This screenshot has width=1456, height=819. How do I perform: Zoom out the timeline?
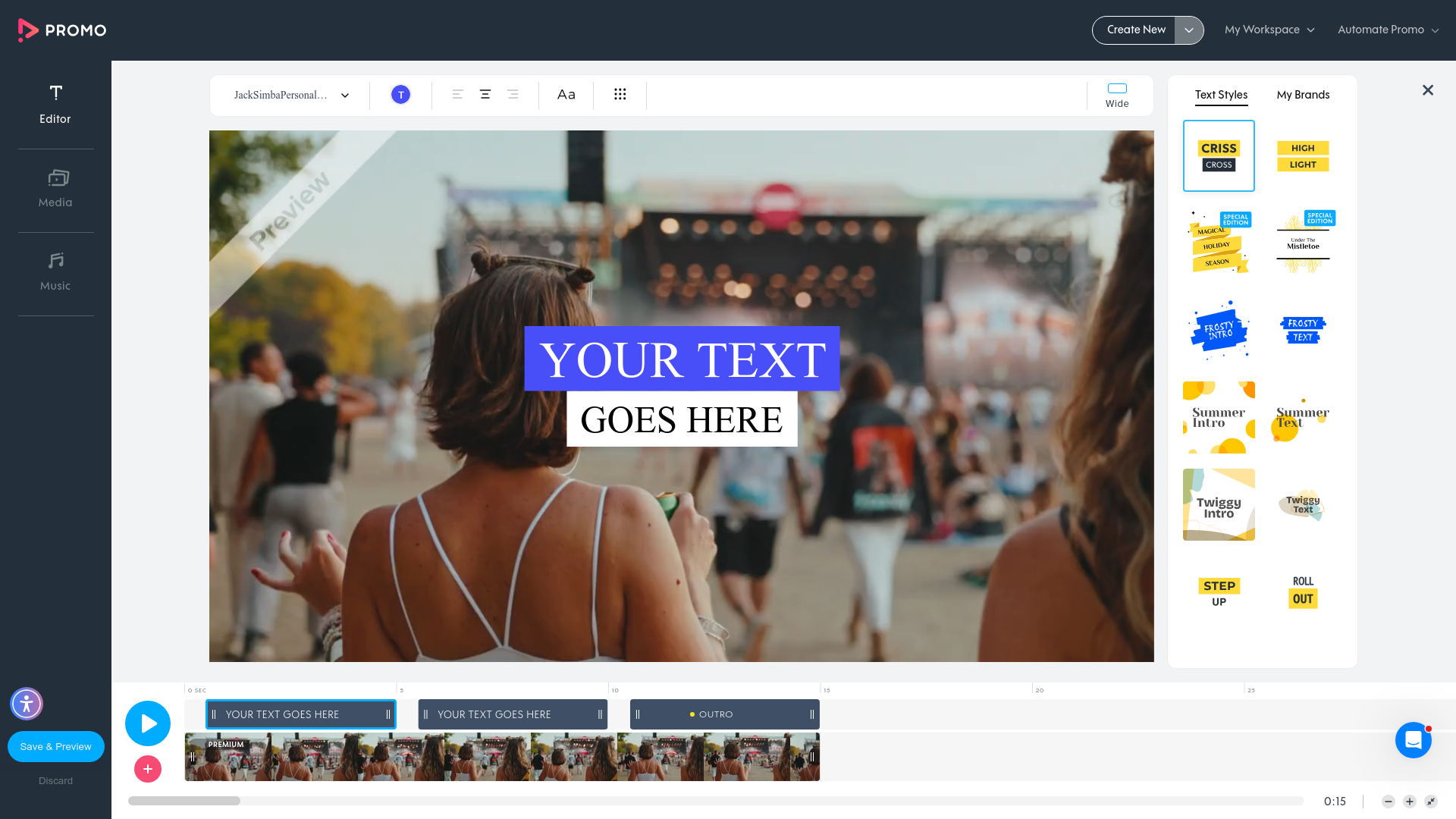pos(1389,802)
